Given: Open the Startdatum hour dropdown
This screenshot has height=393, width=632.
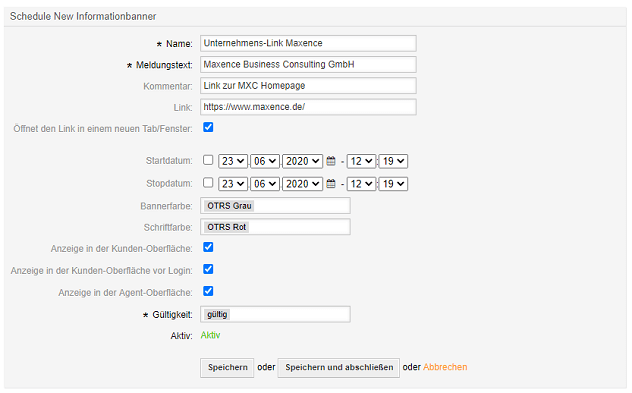Looking at the screenshot, I should [362, 161].
